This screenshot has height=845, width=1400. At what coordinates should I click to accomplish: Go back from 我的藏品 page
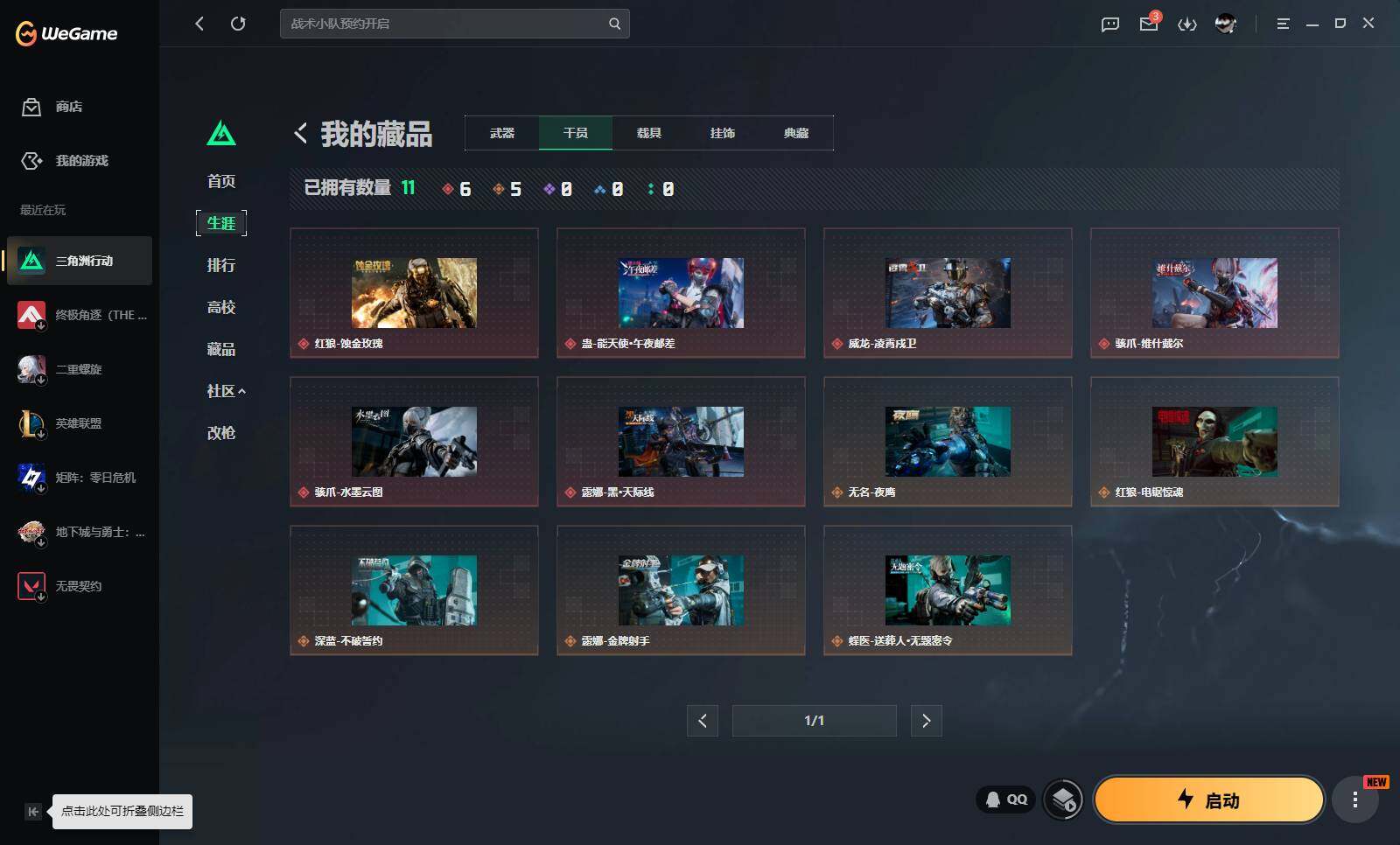click(301, 133)
